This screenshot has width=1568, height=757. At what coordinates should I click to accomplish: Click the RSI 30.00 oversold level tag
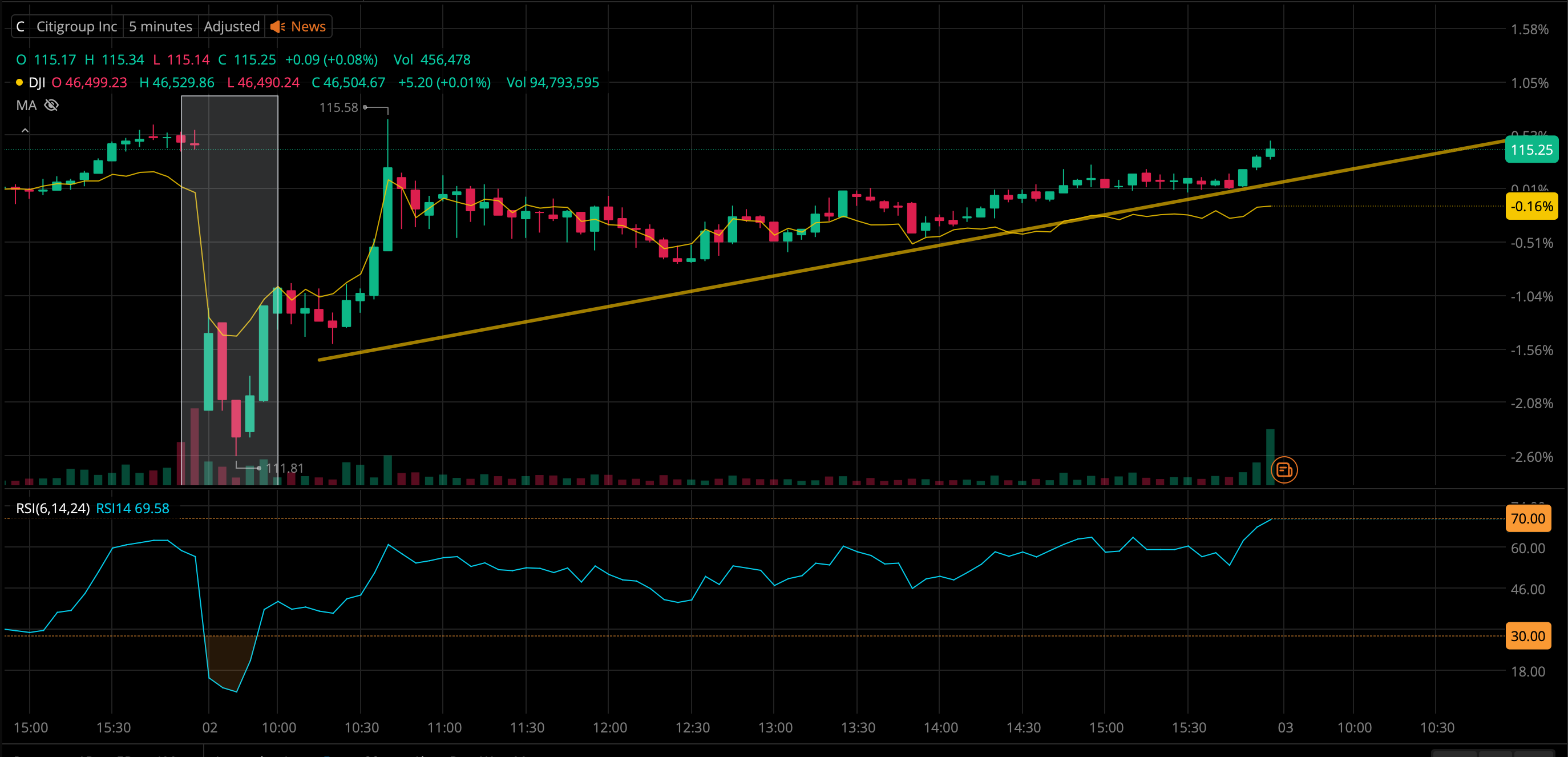click(x=1528, y=636)
